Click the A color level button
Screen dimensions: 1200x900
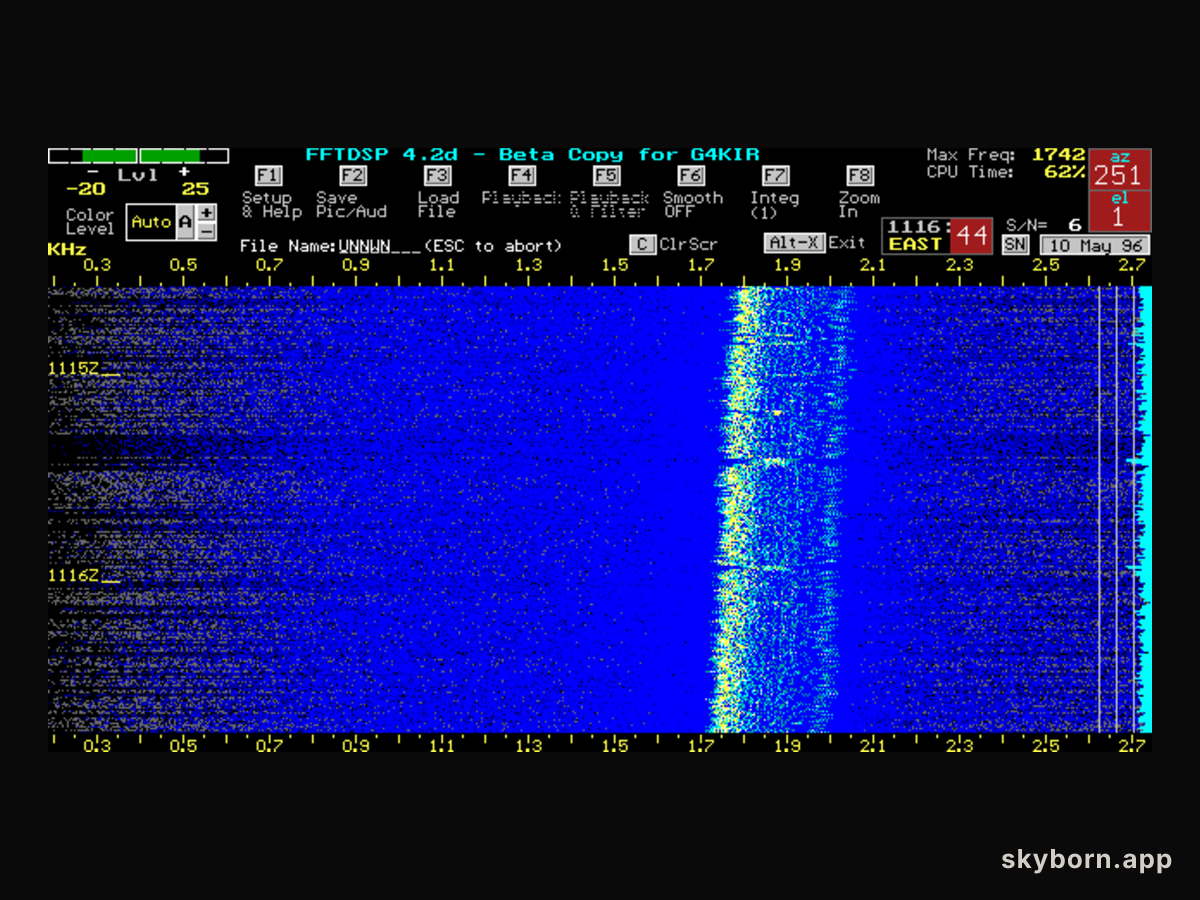(184, 222)
